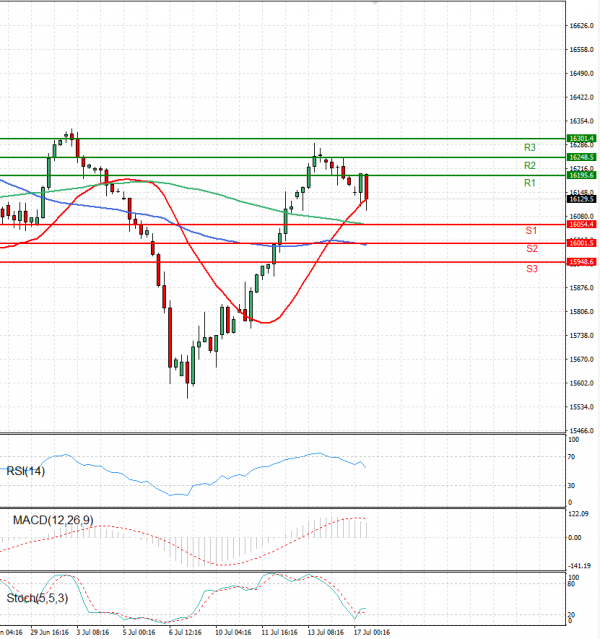
Task: Click the 29 Jun 16:16 time label
Action: [50, 632]
